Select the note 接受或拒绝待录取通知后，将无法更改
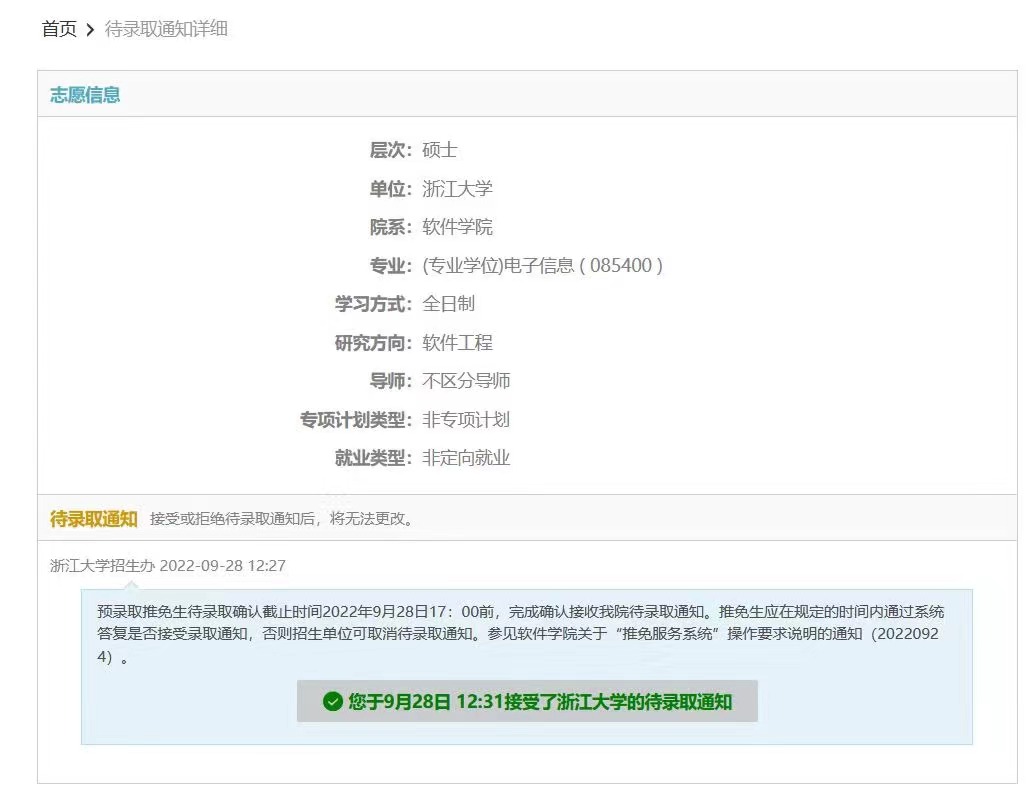Viewport: 1036px width, 805px height. click(281, 519)
